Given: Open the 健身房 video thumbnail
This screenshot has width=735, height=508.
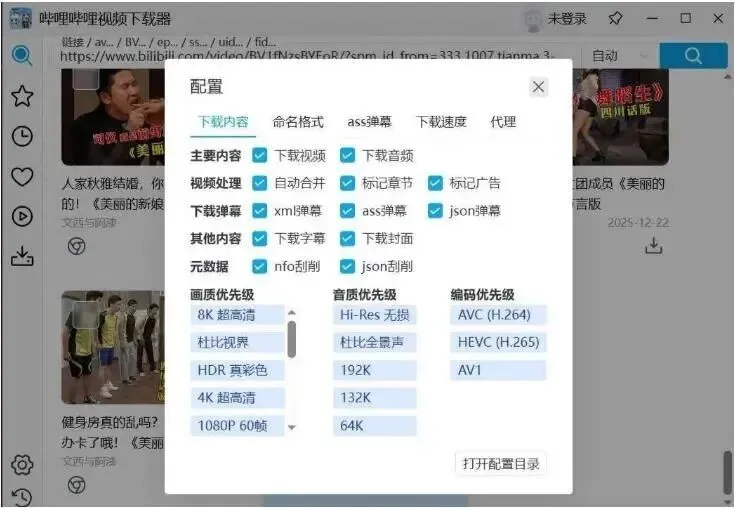Looking at the screenshot, I should [x=112, y=347].
